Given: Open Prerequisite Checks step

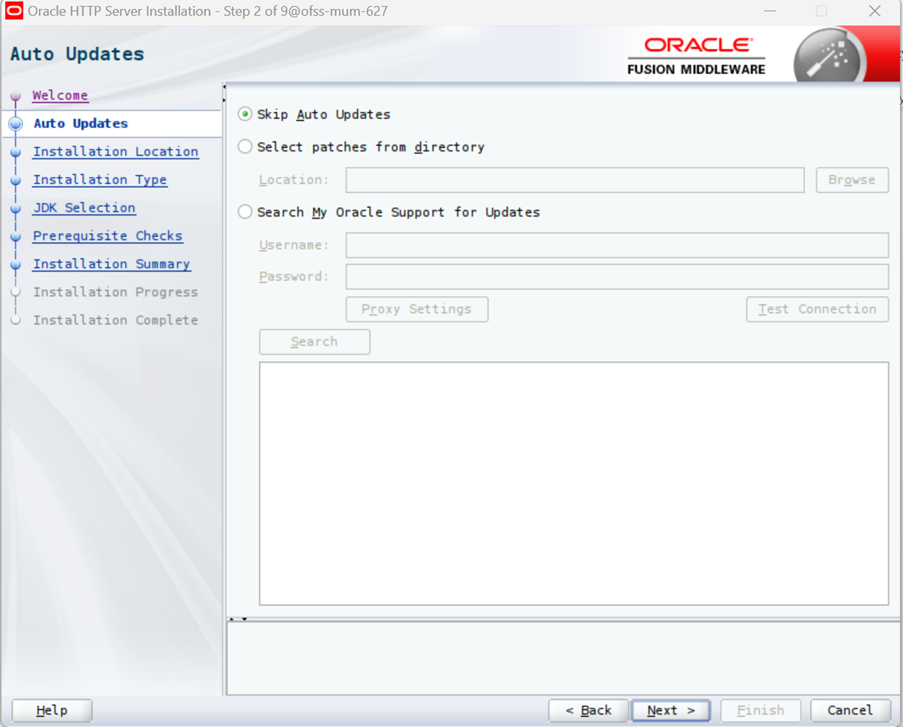Looking at the screenshot, I should pyautogui.click(x=108, y=236).
